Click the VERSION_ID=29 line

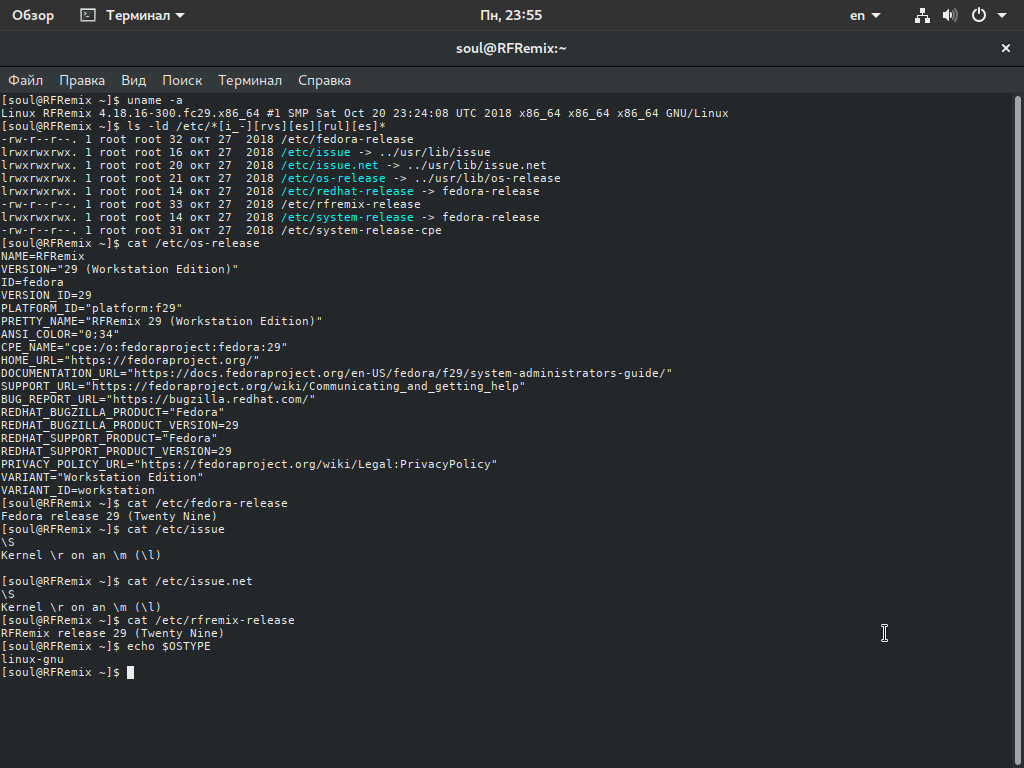point(46,295)
